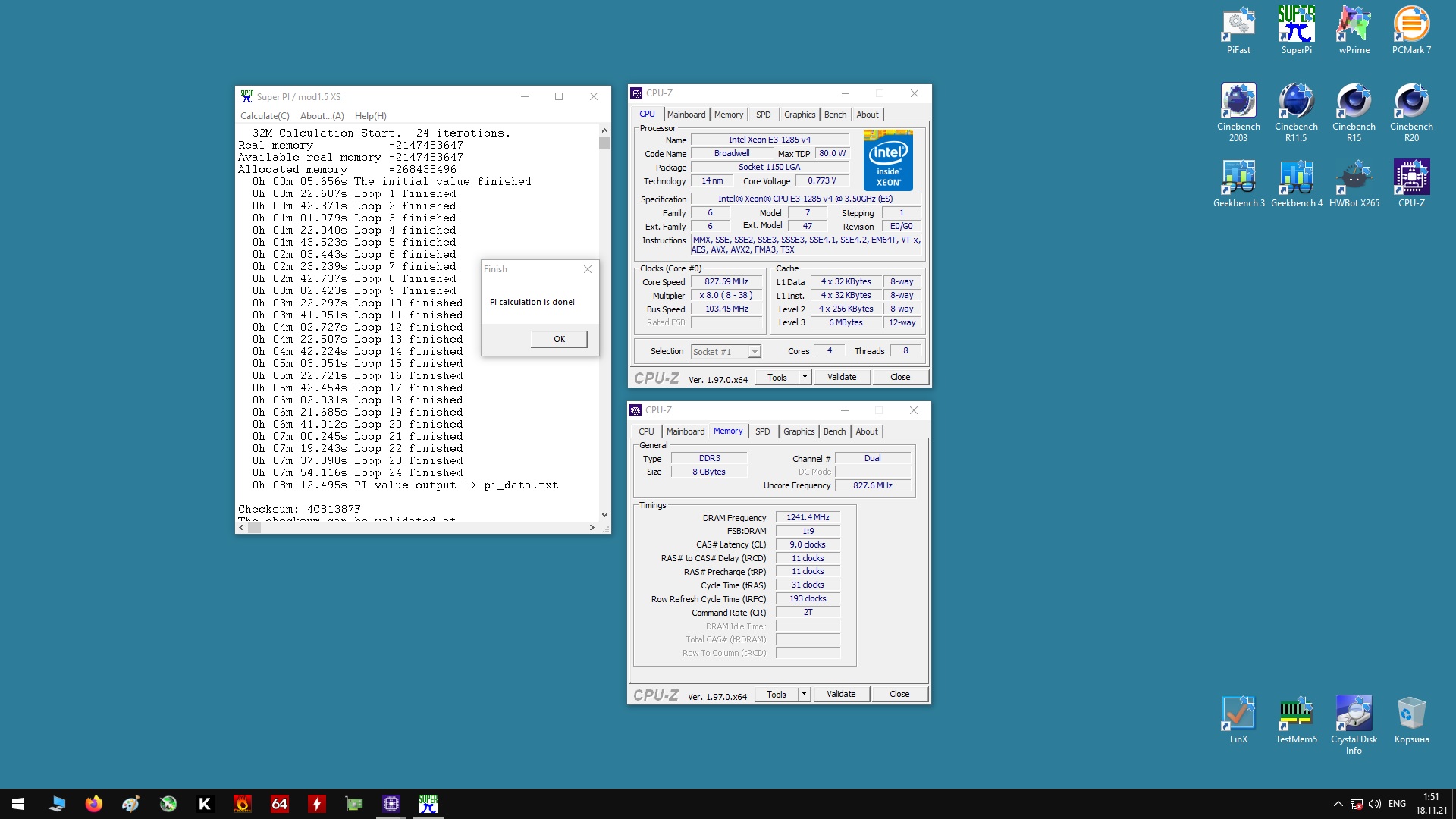Viewport: 1456px width, 819px height.
Task: Open the red 64 taskbar icon
Action: pyautogui.click(x=279, y=804)
